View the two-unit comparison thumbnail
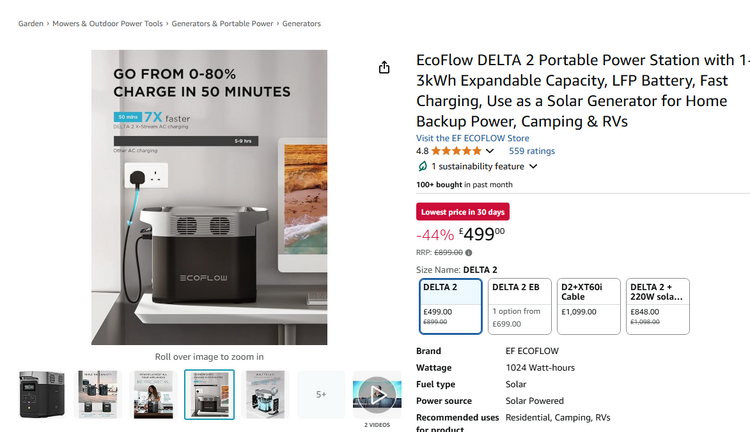This screenshot has width=750, height=432. [x=98, y=395]
